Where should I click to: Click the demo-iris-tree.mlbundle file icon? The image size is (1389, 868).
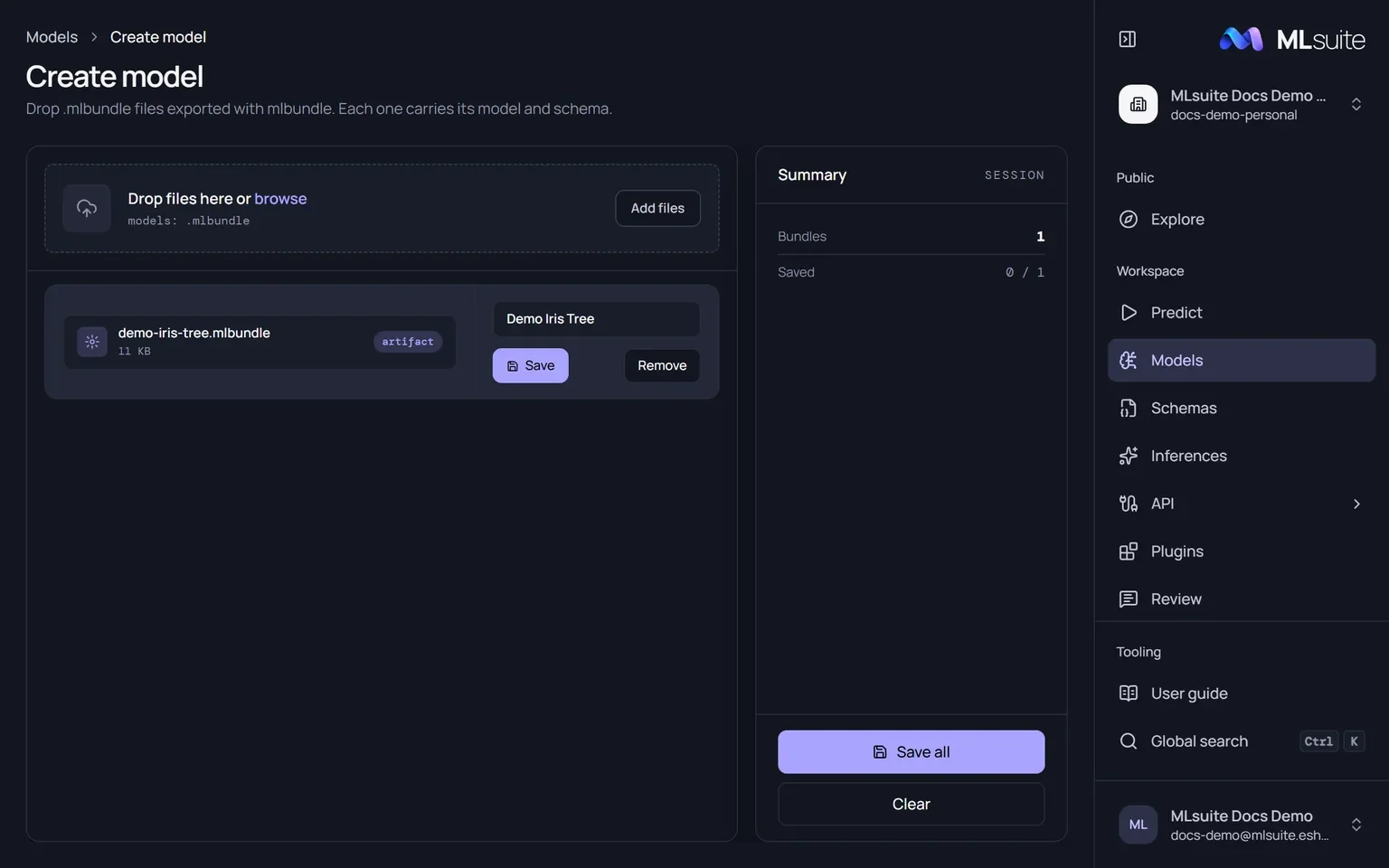[92, 342]
